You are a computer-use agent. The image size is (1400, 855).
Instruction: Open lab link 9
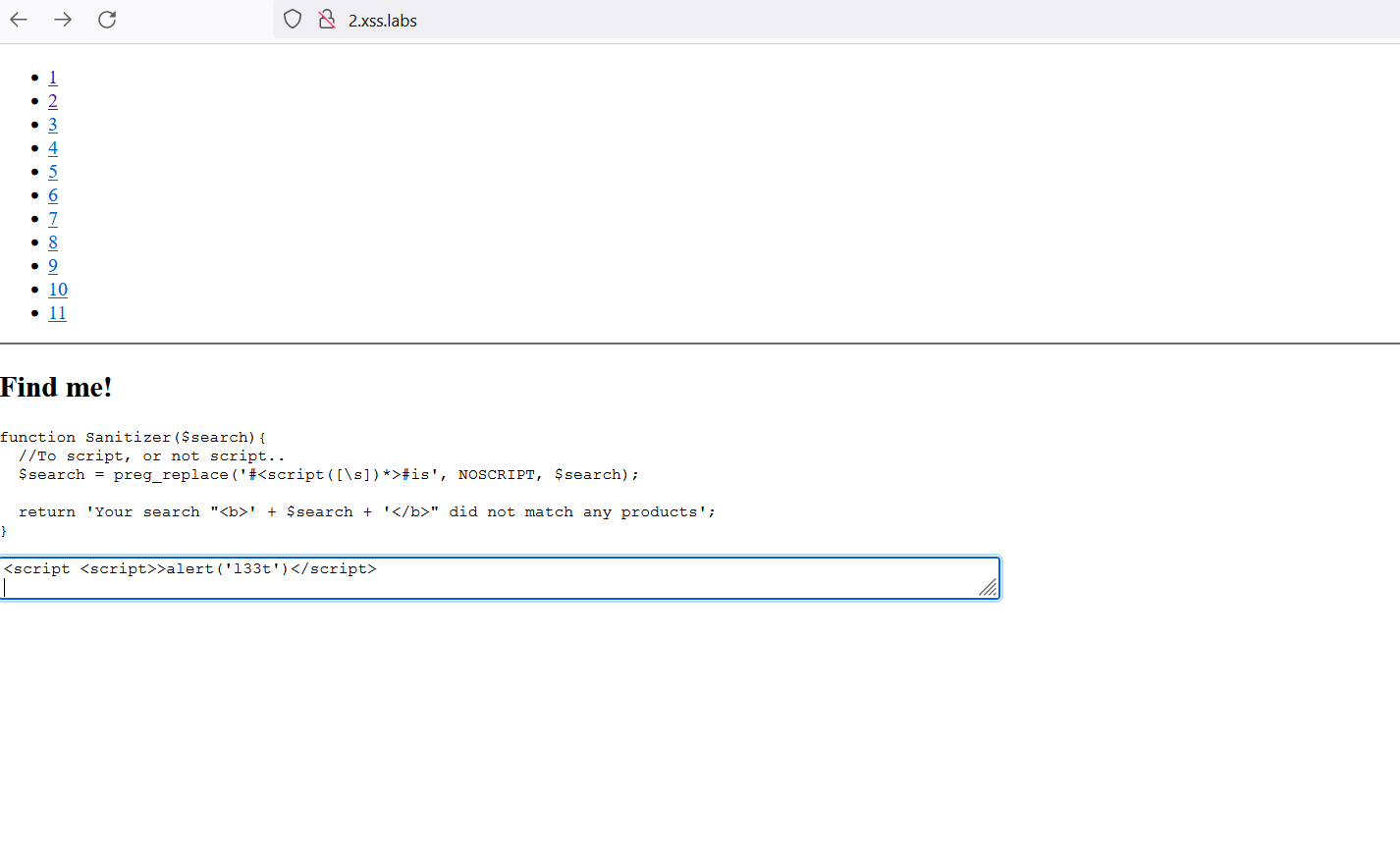[x=53, y=266]
